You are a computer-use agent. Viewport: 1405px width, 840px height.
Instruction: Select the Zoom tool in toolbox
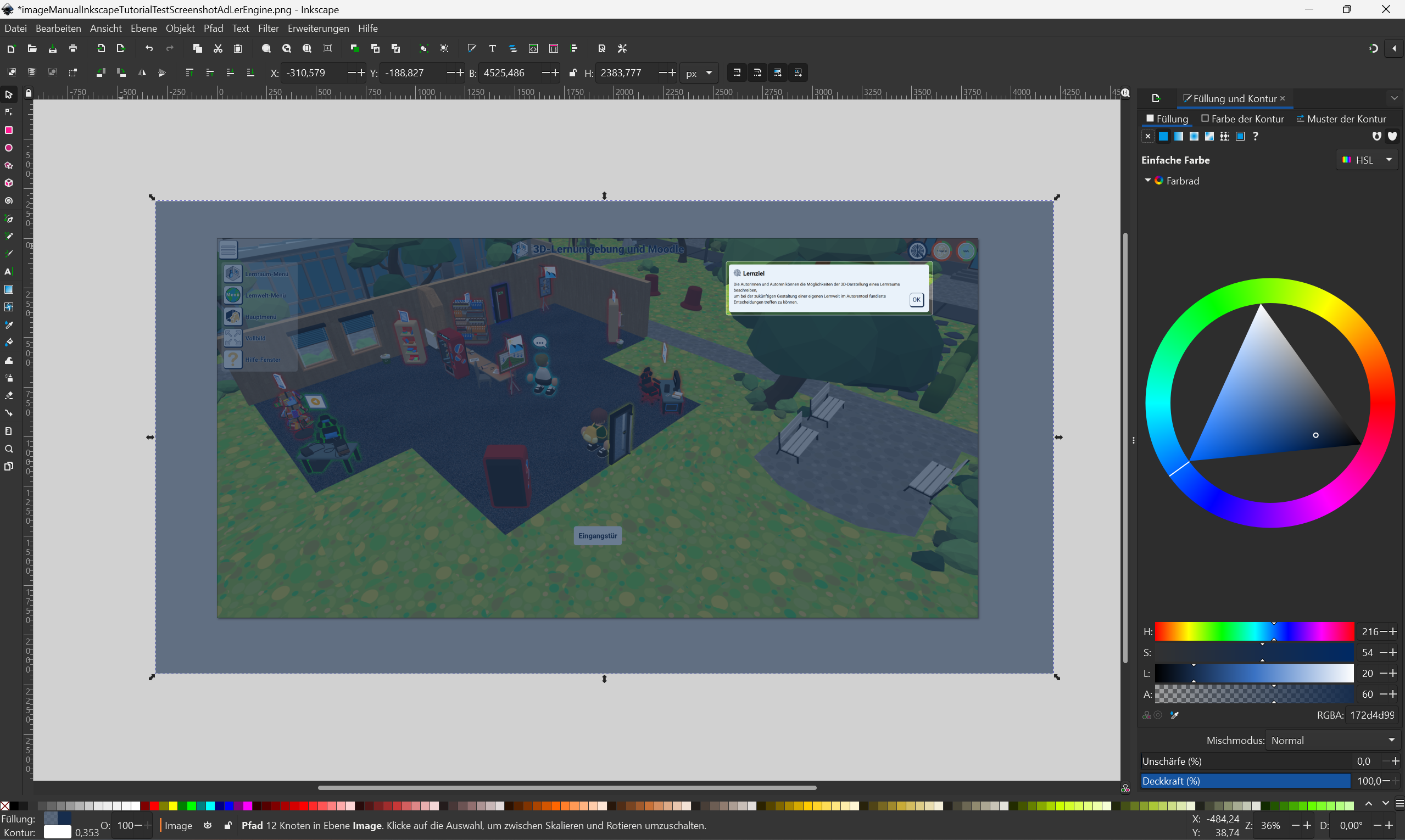point(8,449)
